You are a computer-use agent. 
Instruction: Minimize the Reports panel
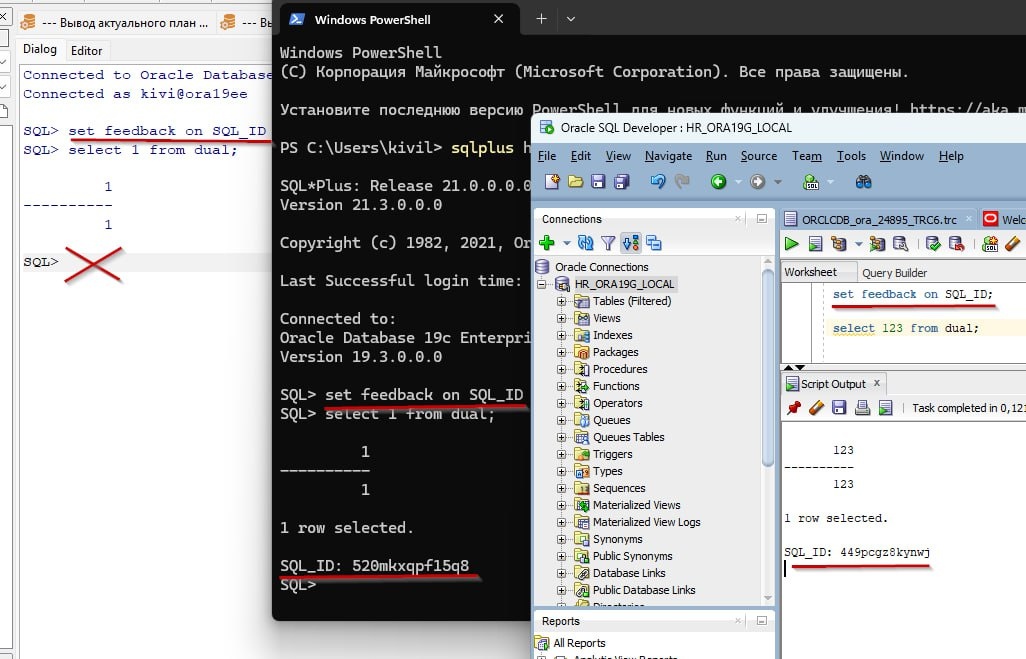pyautogui.click(x=762, y=620)
